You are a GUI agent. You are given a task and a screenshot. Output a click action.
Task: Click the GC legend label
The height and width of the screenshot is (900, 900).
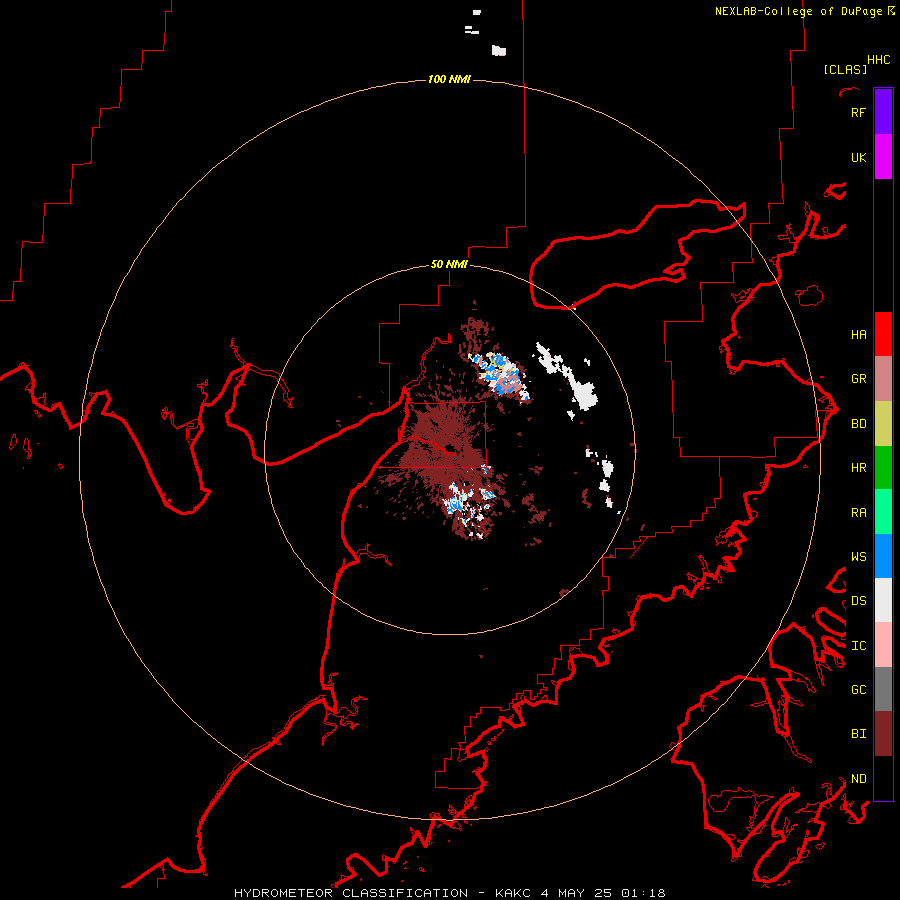click(858, 690)
